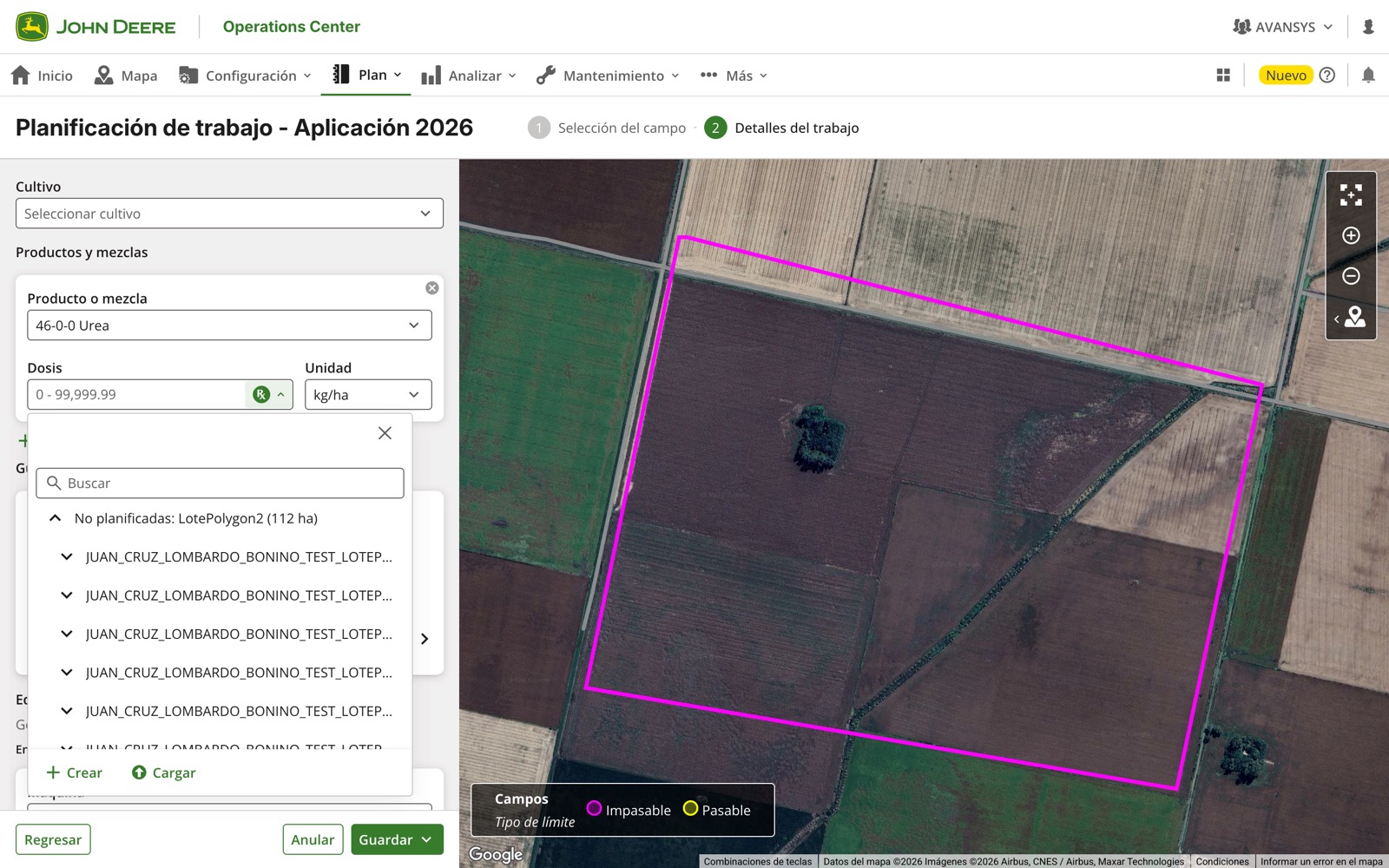Click the Buscar search field
1389x868 pixels.
(220, 483)
